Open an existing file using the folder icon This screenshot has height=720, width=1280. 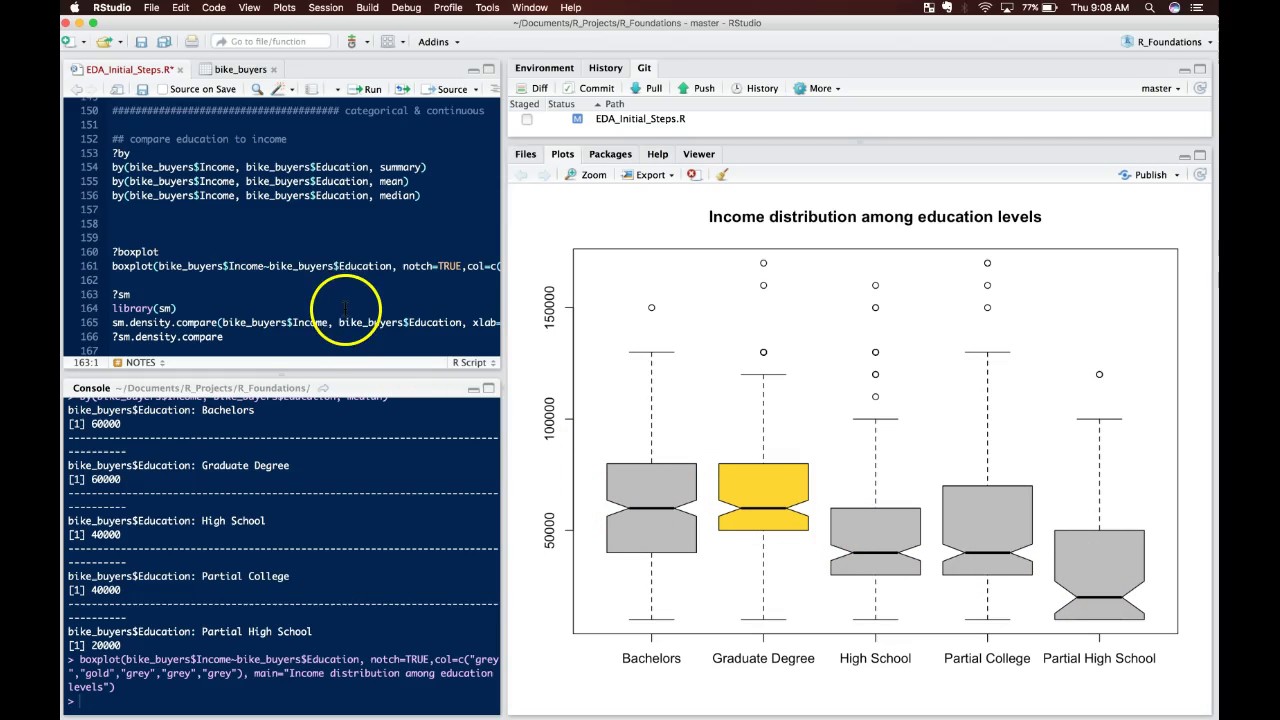104,42
